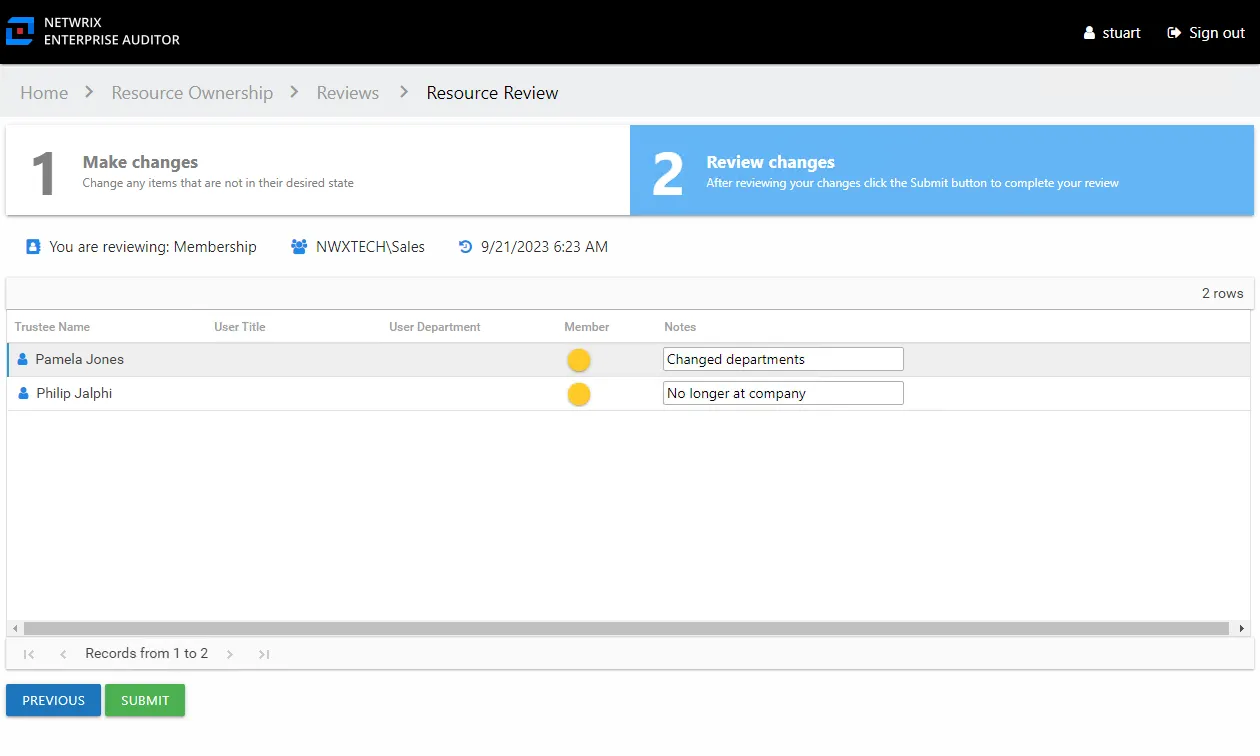This screenshot has width=1260, height=756.
Task: Click the 2 rows count label
Action: 1223,293
